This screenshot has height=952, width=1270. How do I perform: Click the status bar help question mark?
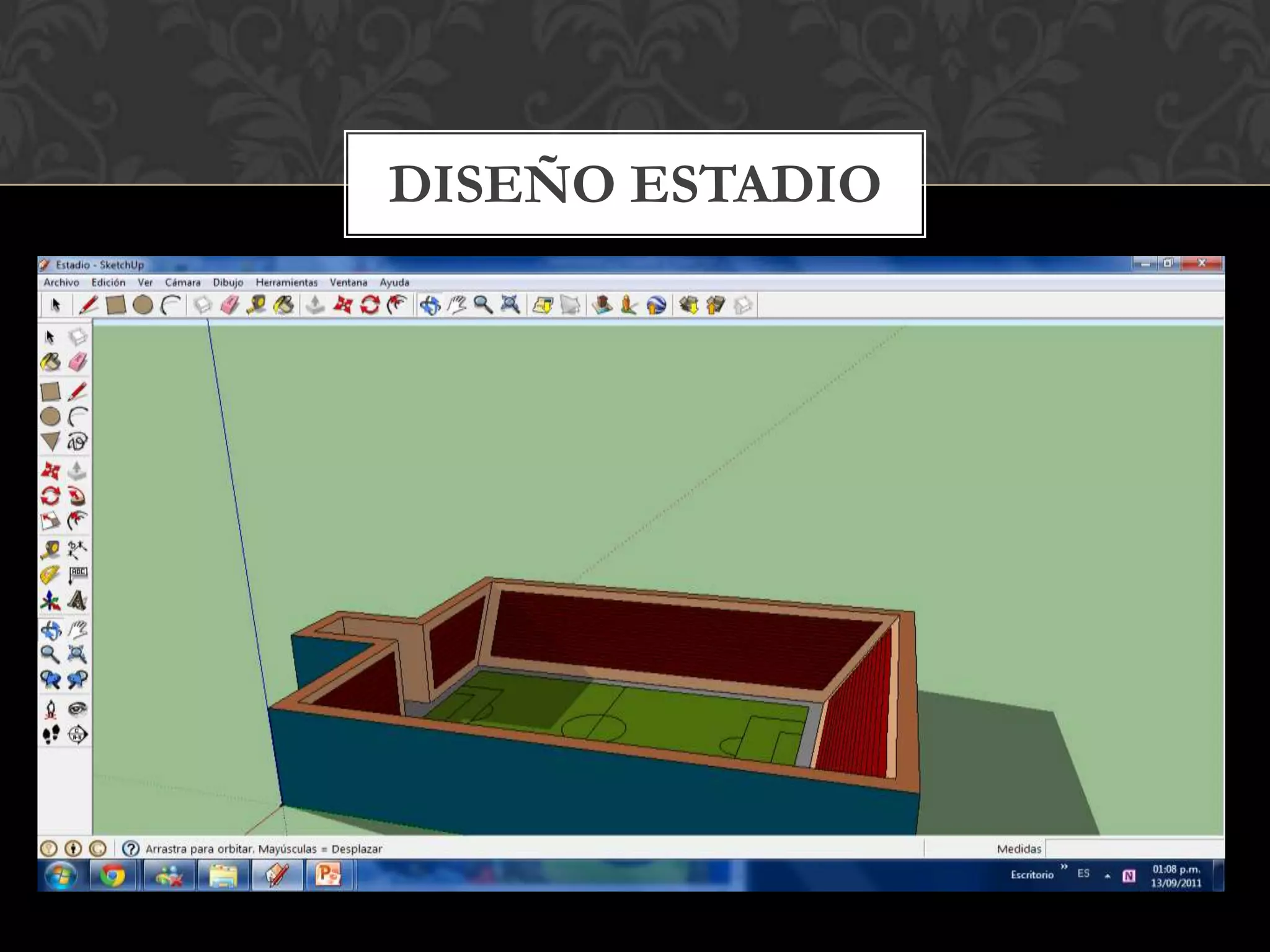pyautogui.click(x=130, y=848)
